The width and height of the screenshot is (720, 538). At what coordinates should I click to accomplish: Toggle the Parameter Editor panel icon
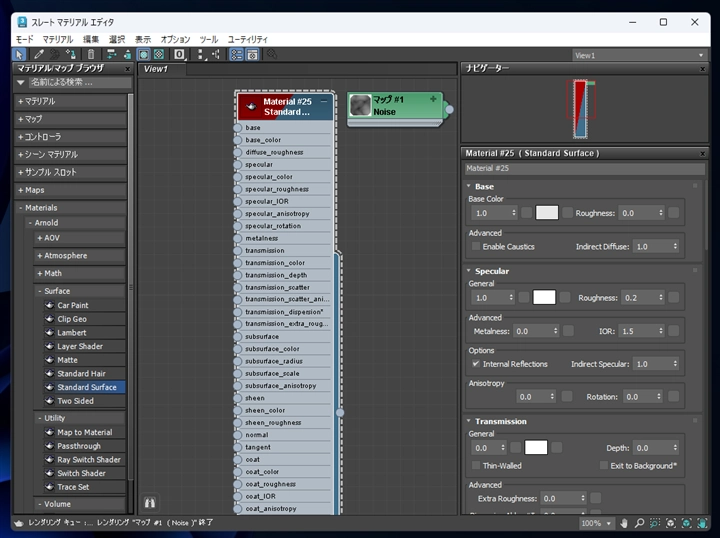click(252, 55)
